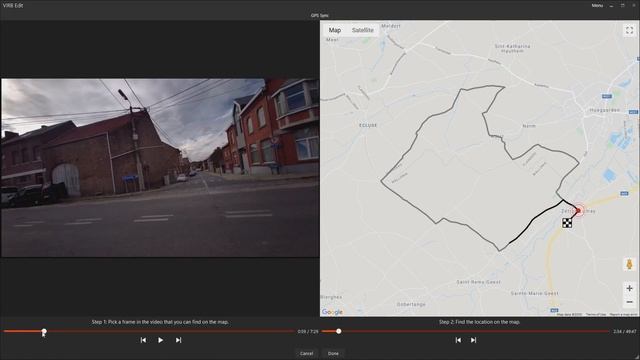Viewport: 640px width, 360px height.
Task: Play the video preview
Action: pyautogui.click(x=160, y=340)
